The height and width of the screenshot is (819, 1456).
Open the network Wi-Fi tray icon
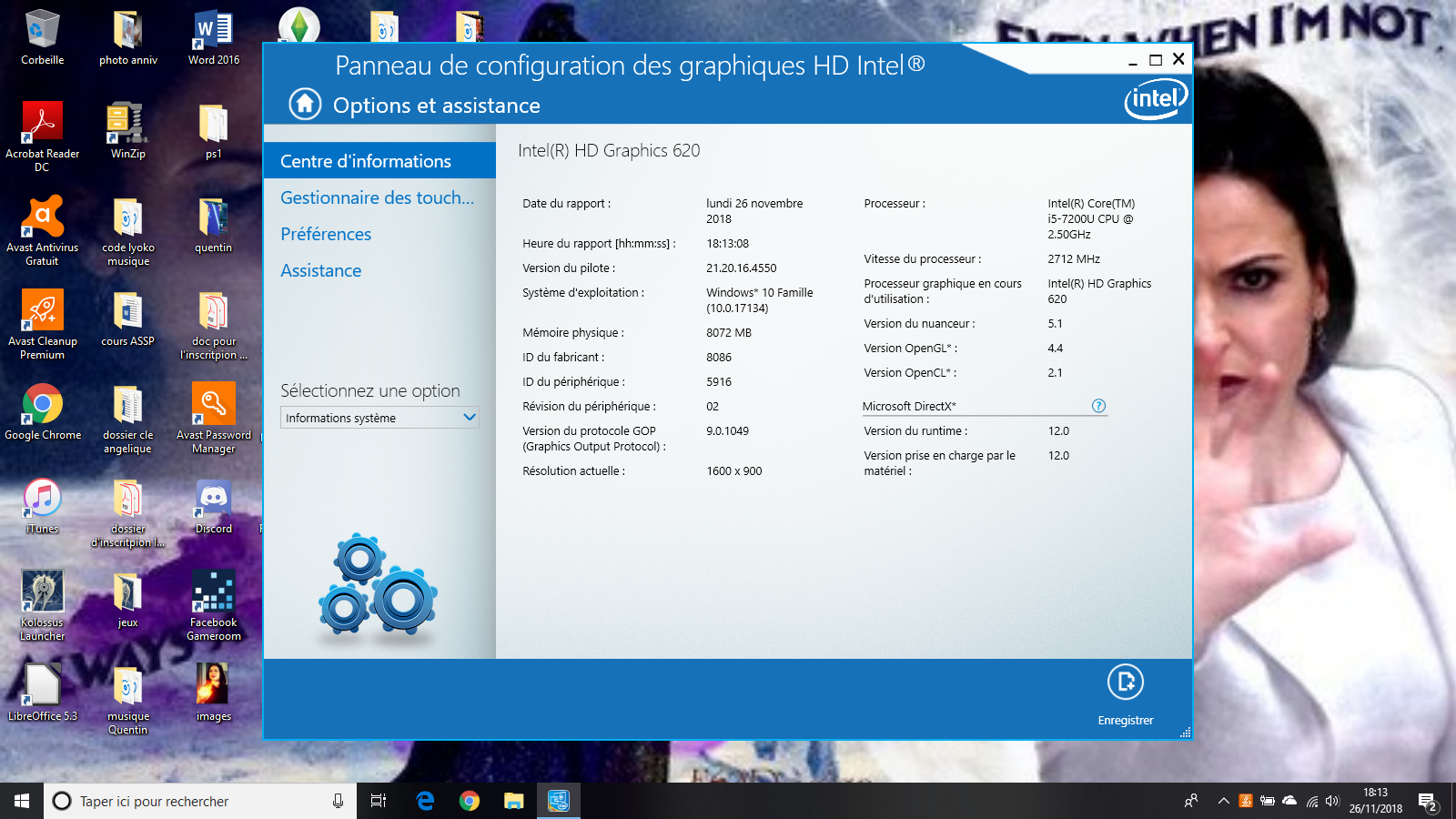tap(1311, 801)
